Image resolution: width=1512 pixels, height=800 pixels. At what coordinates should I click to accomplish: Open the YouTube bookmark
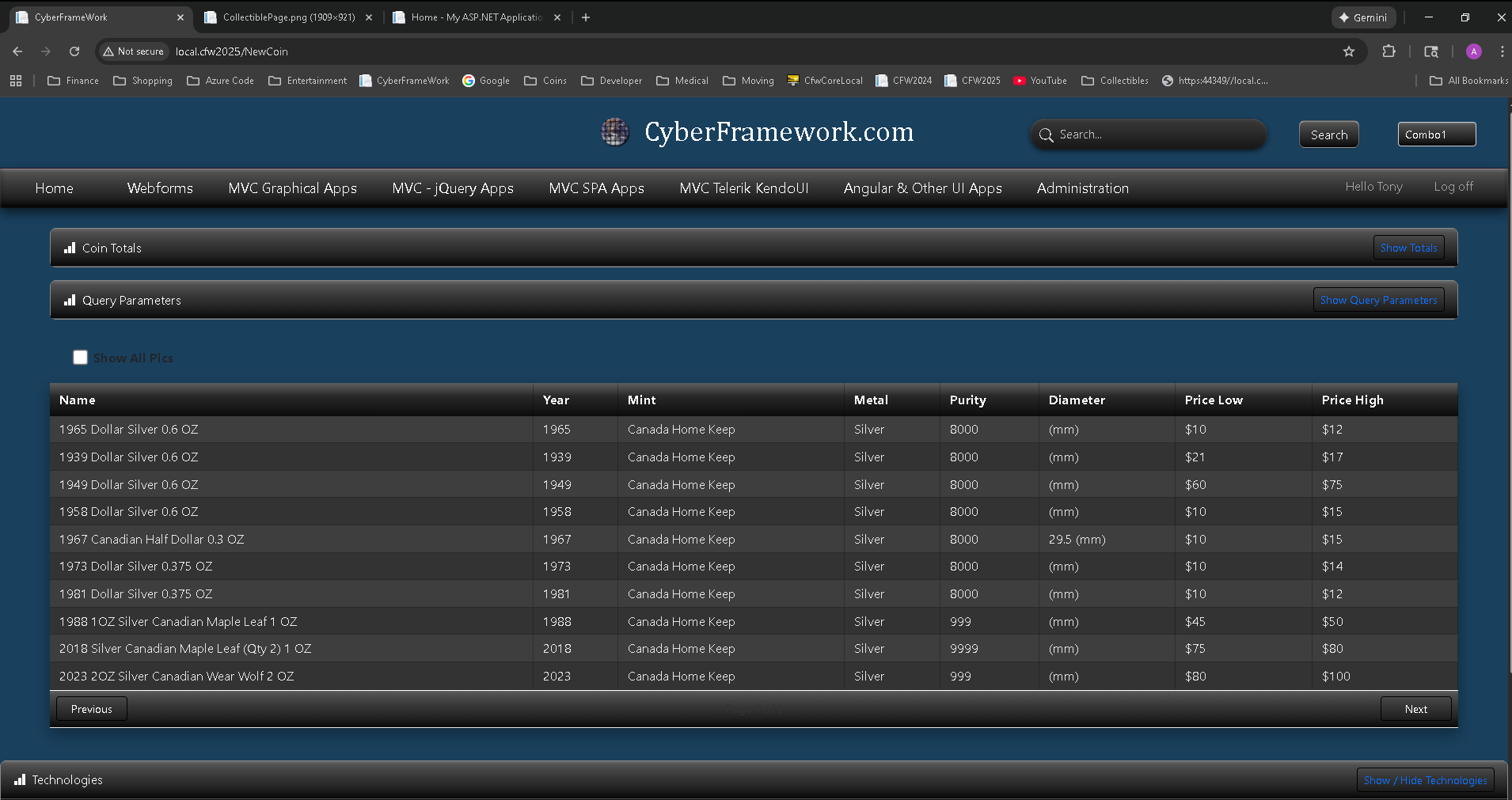[x=1039, y=80]
